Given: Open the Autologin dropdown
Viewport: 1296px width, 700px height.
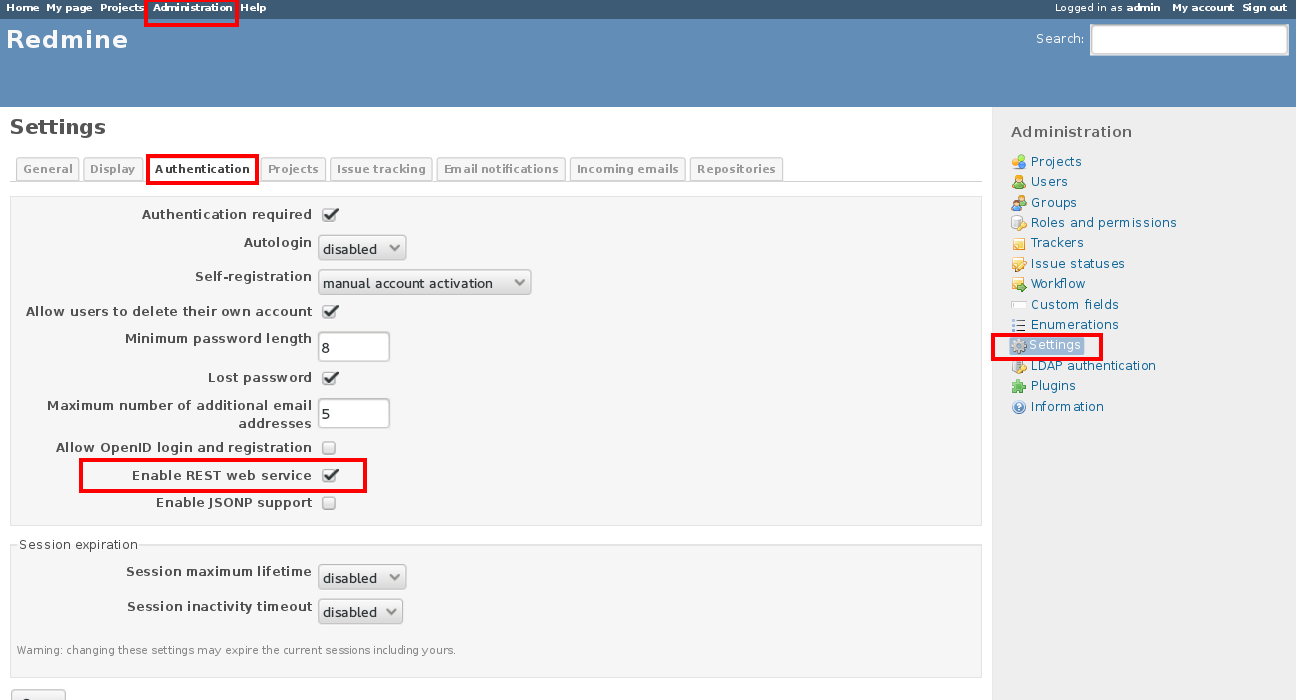Looking at the screenshot, I should tap(362, 248).
